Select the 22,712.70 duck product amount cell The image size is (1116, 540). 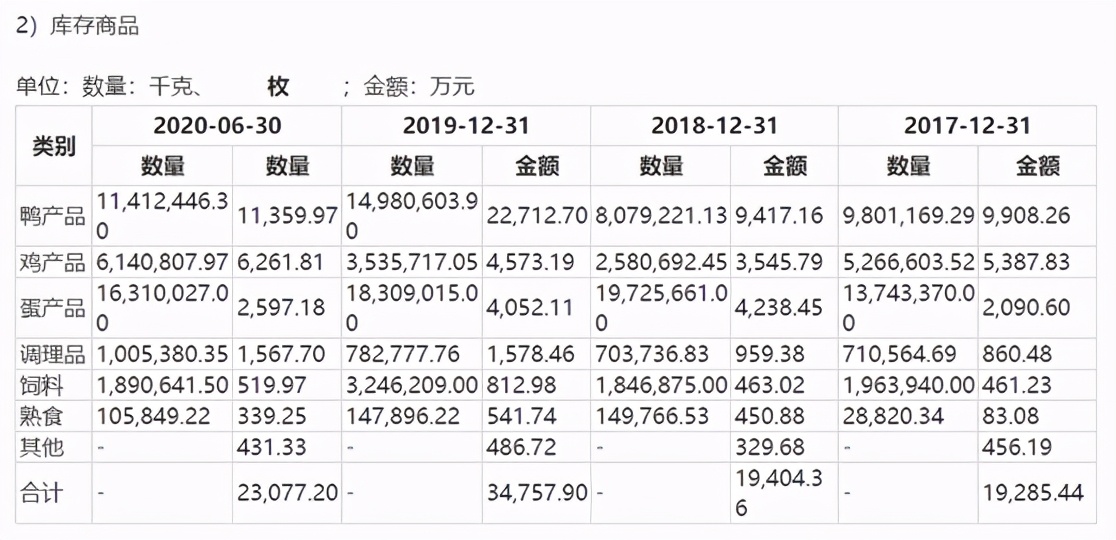pos(535,216)
